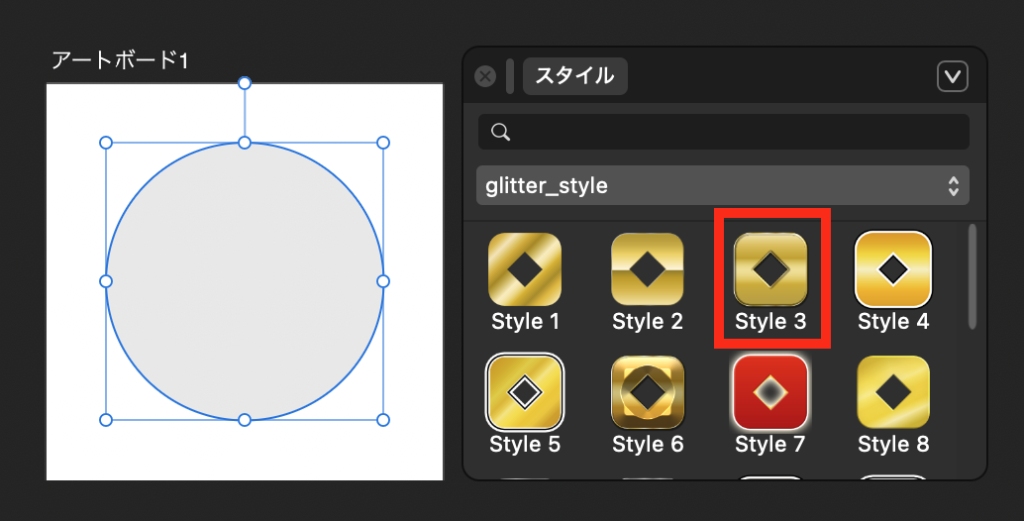Choose the Style 4 gold swatch
Screen dimensions: 1024x521
tap(893, 269)
